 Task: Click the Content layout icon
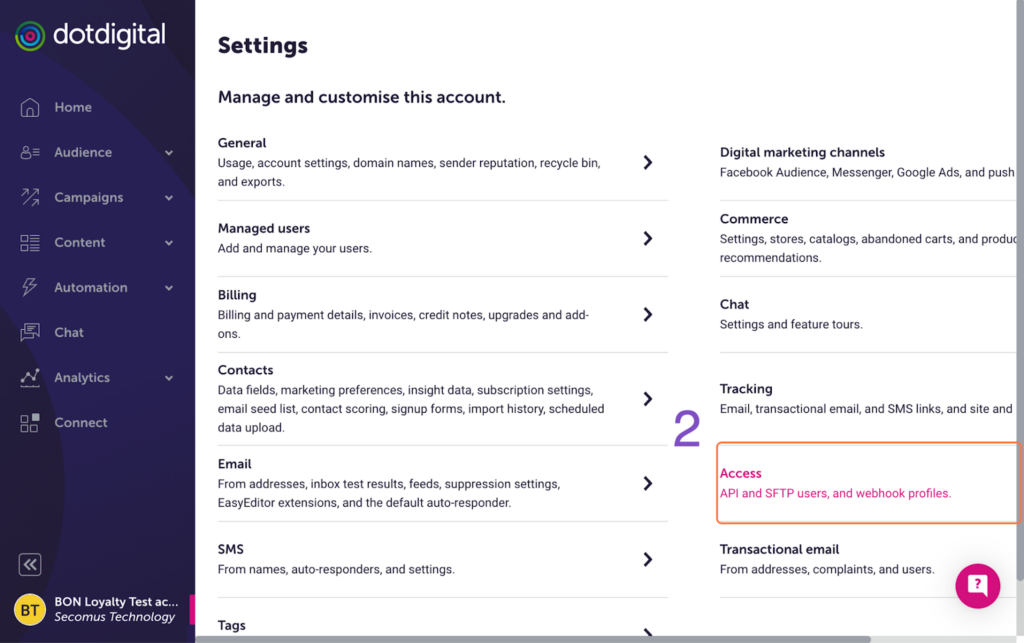(30, 242)
